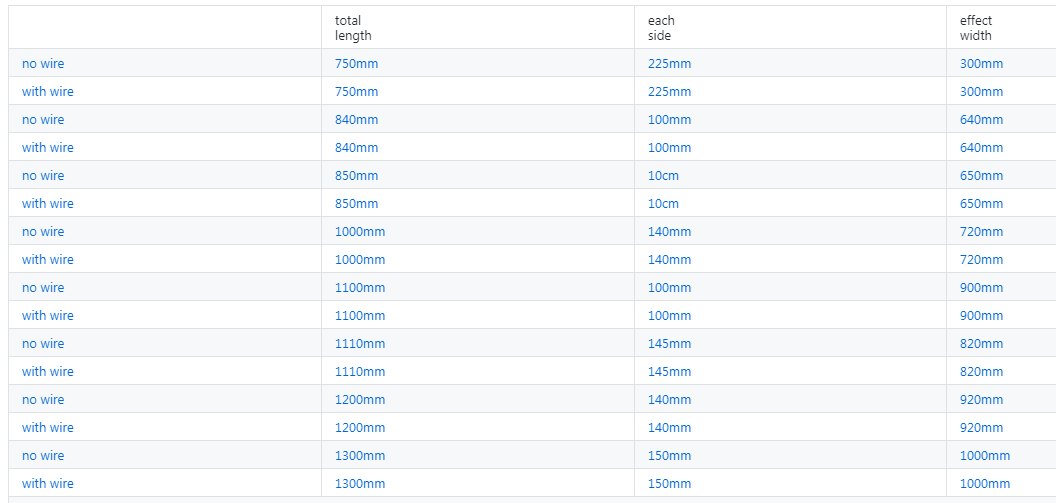Click the "total length" column header
The image size is (1056, 503).
pyautogui.click(x=353, y=28)
